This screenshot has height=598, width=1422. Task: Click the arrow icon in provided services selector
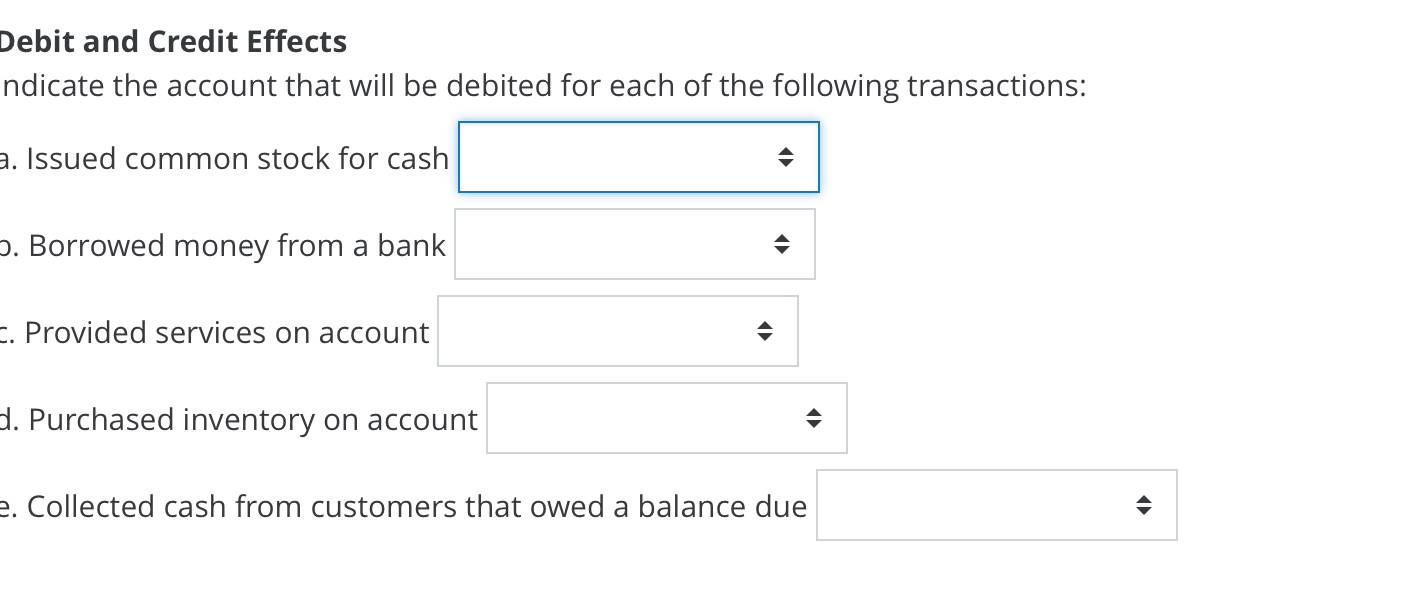click(765, 331)
